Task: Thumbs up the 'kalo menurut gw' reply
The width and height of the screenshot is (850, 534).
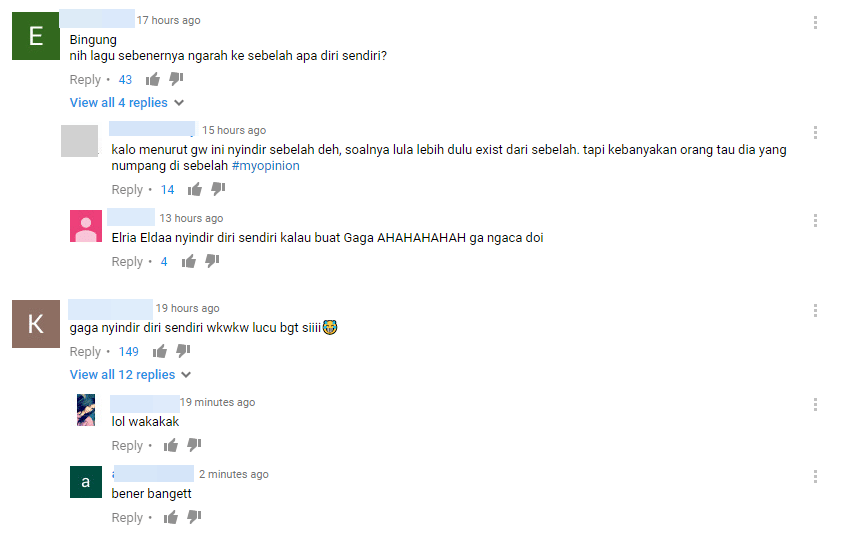Action: click(195, 190)
